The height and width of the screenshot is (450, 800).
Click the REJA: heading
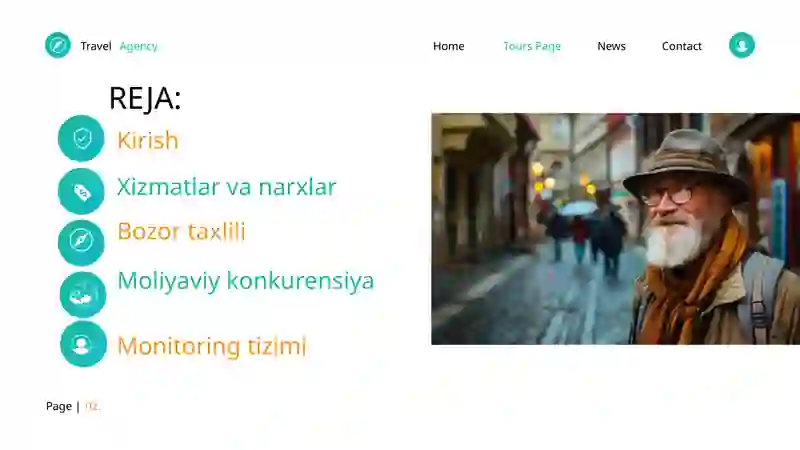145,98
